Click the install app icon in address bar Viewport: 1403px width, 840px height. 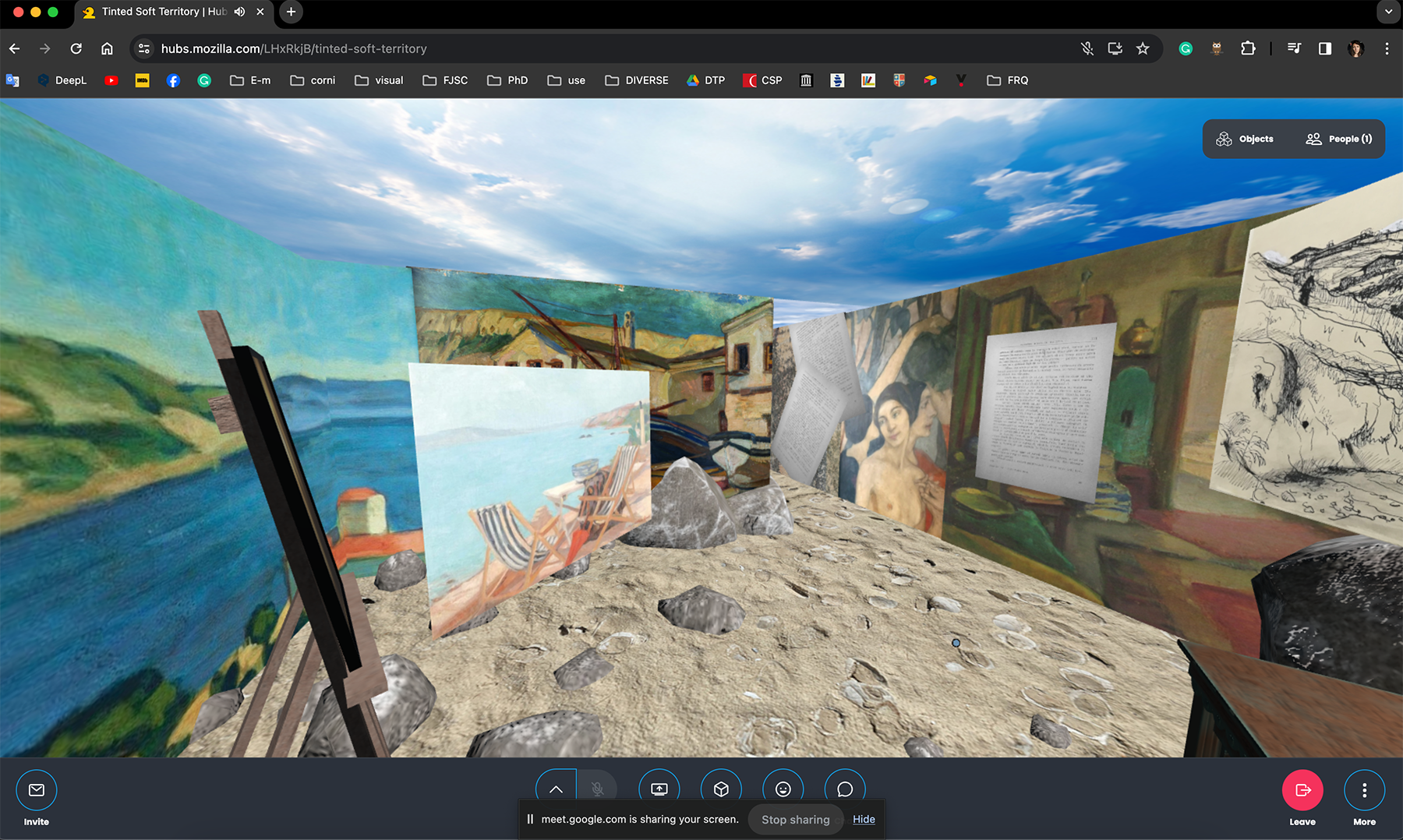1115,48
